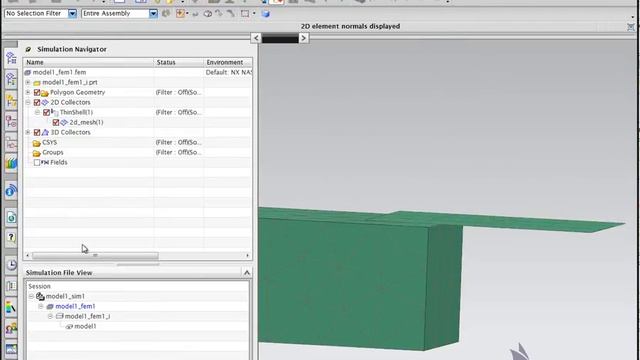This screenshot has width=640, height=360.
Task: Click the Internet Explorer sidebar icon
Action: point(11,218)
